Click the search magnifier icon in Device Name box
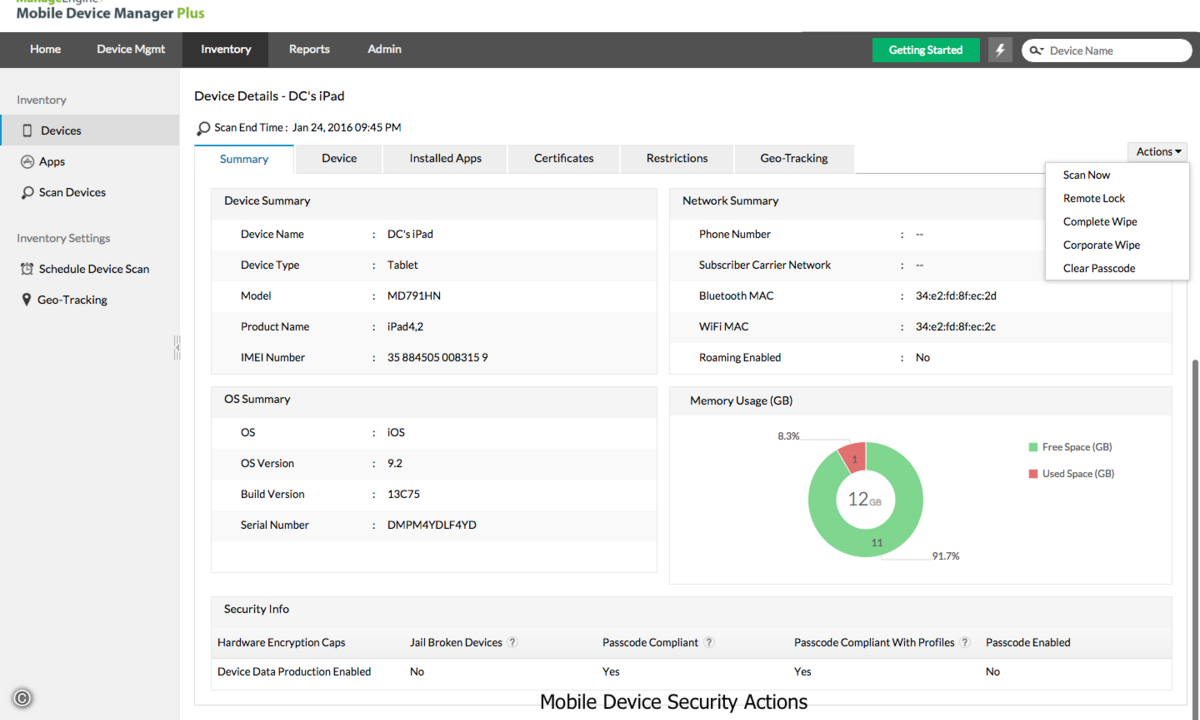This screenshot has width=1200, height=720. [x=1037, y=50]
